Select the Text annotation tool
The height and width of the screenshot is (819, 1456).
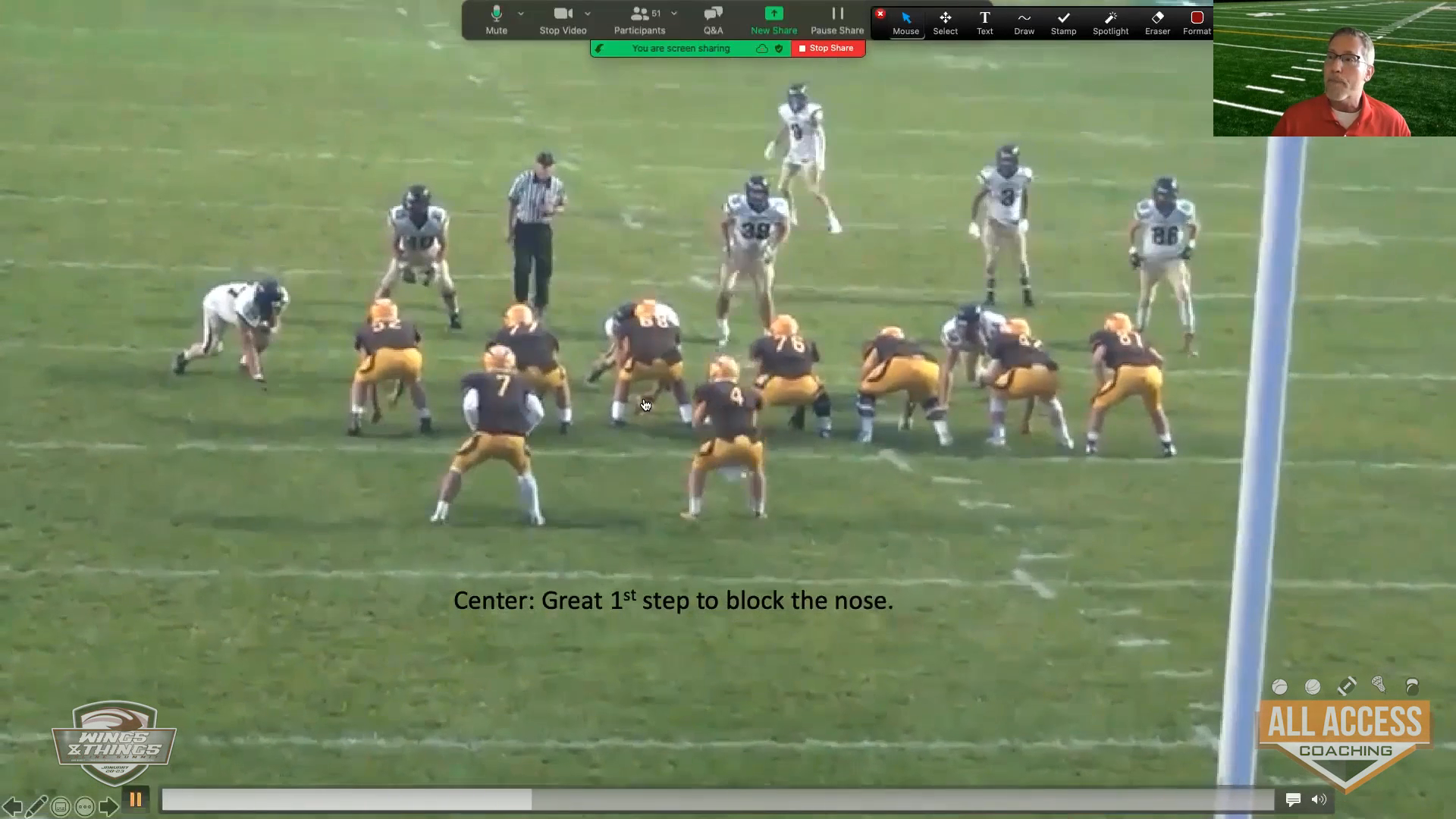click(x=984, y=22)
